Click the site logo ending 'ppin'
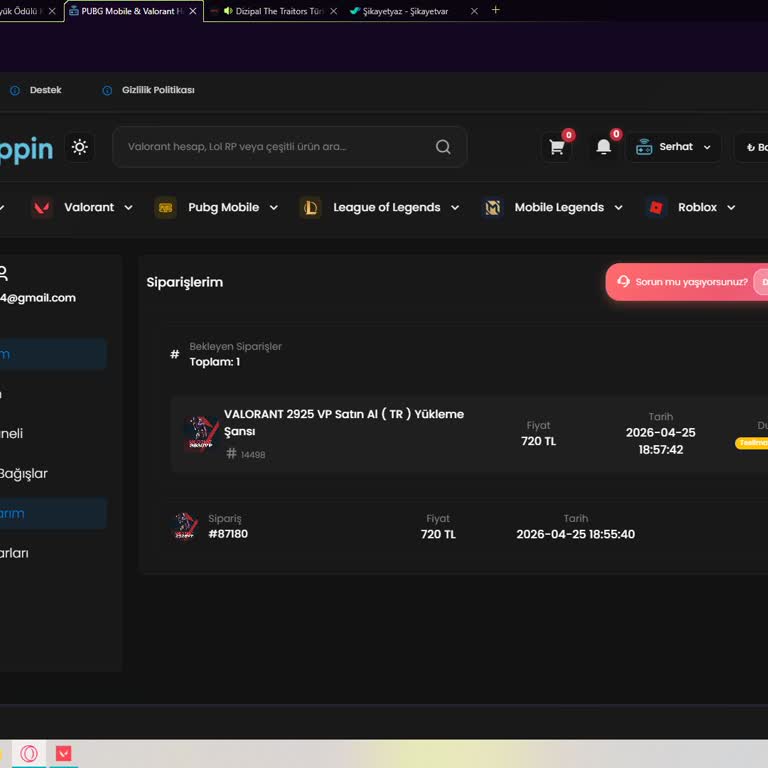Screen dimensions: 768x768 26,149
